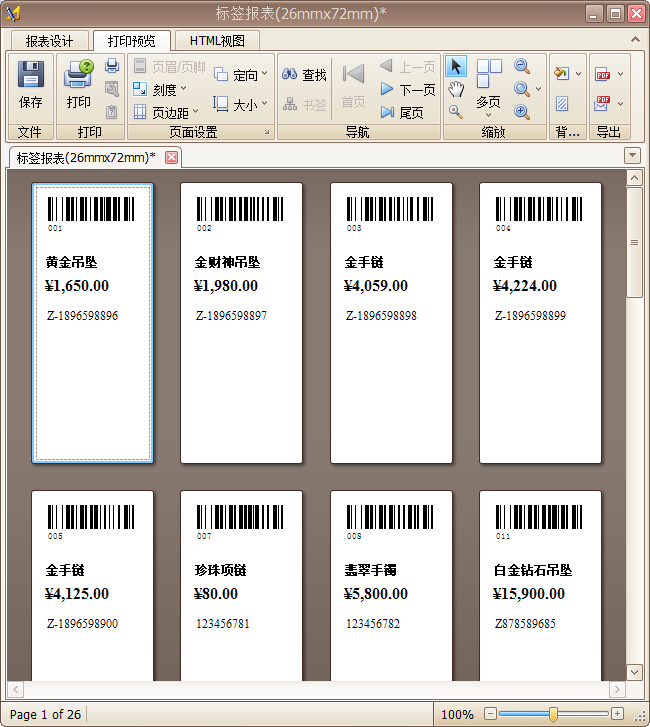Select the label page 004 priced ¥4,224.00
Image resolution: width=650 pixels, height=727 pixels.
(540, 323)
